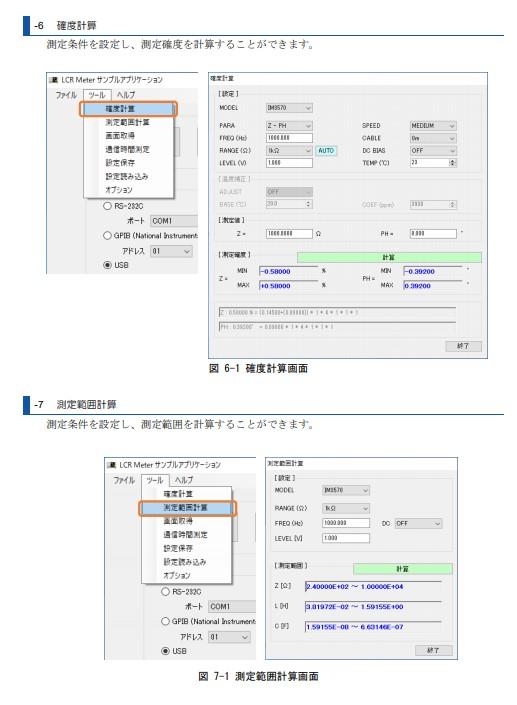Choose the highlighted 確度計算 menu entry in figure 6-1
This screenshot has width=517, height=705.
click(129, 109)
